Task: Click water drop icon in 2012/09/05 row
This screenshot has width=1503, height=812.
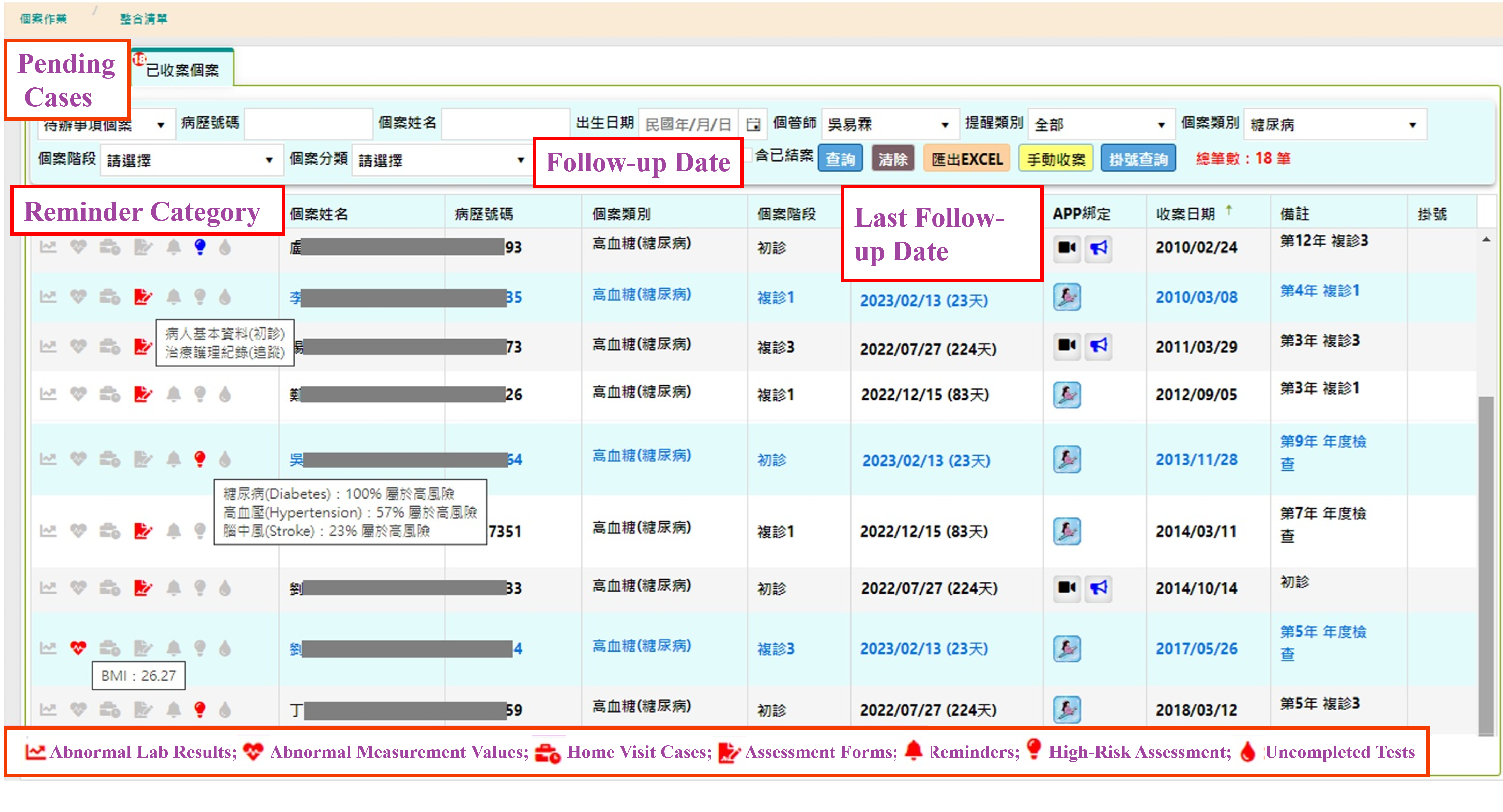Action: 225,394
